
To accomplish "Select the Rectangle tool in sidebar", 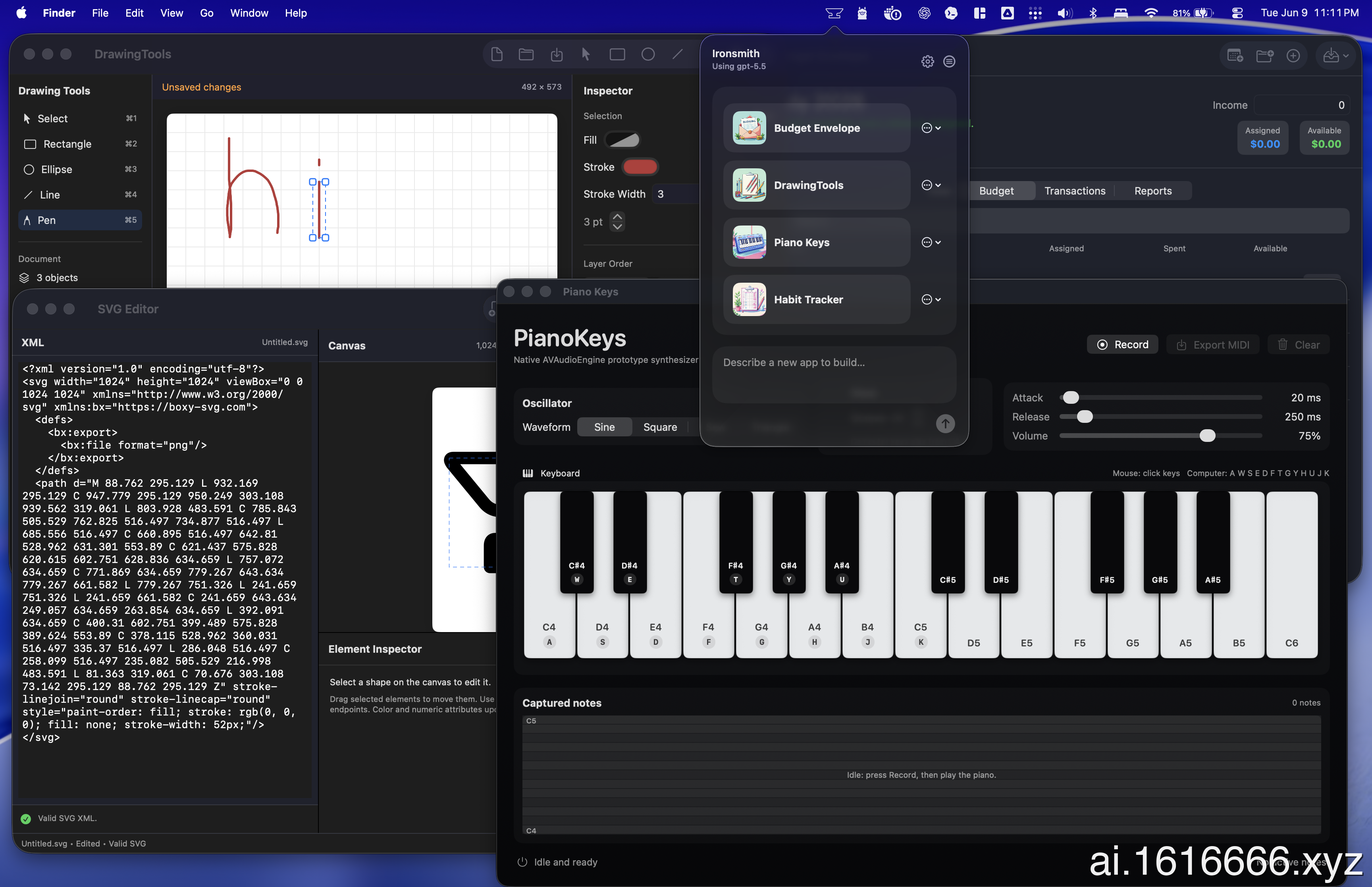I will (x=80, y=144).
